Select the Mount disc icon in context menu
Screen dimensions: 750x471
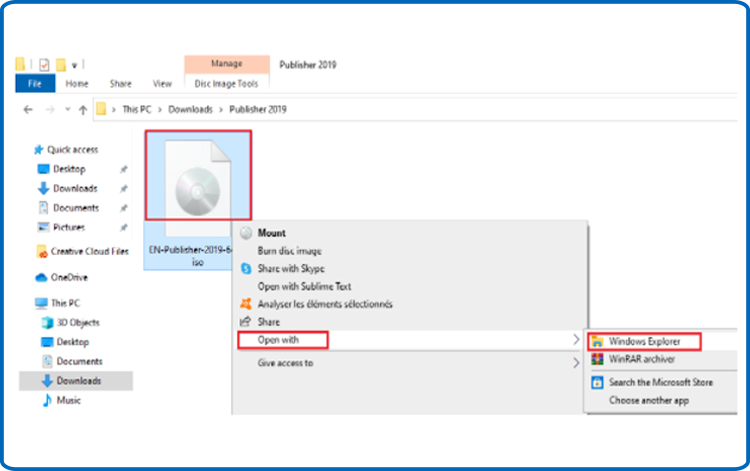[246, 233]
